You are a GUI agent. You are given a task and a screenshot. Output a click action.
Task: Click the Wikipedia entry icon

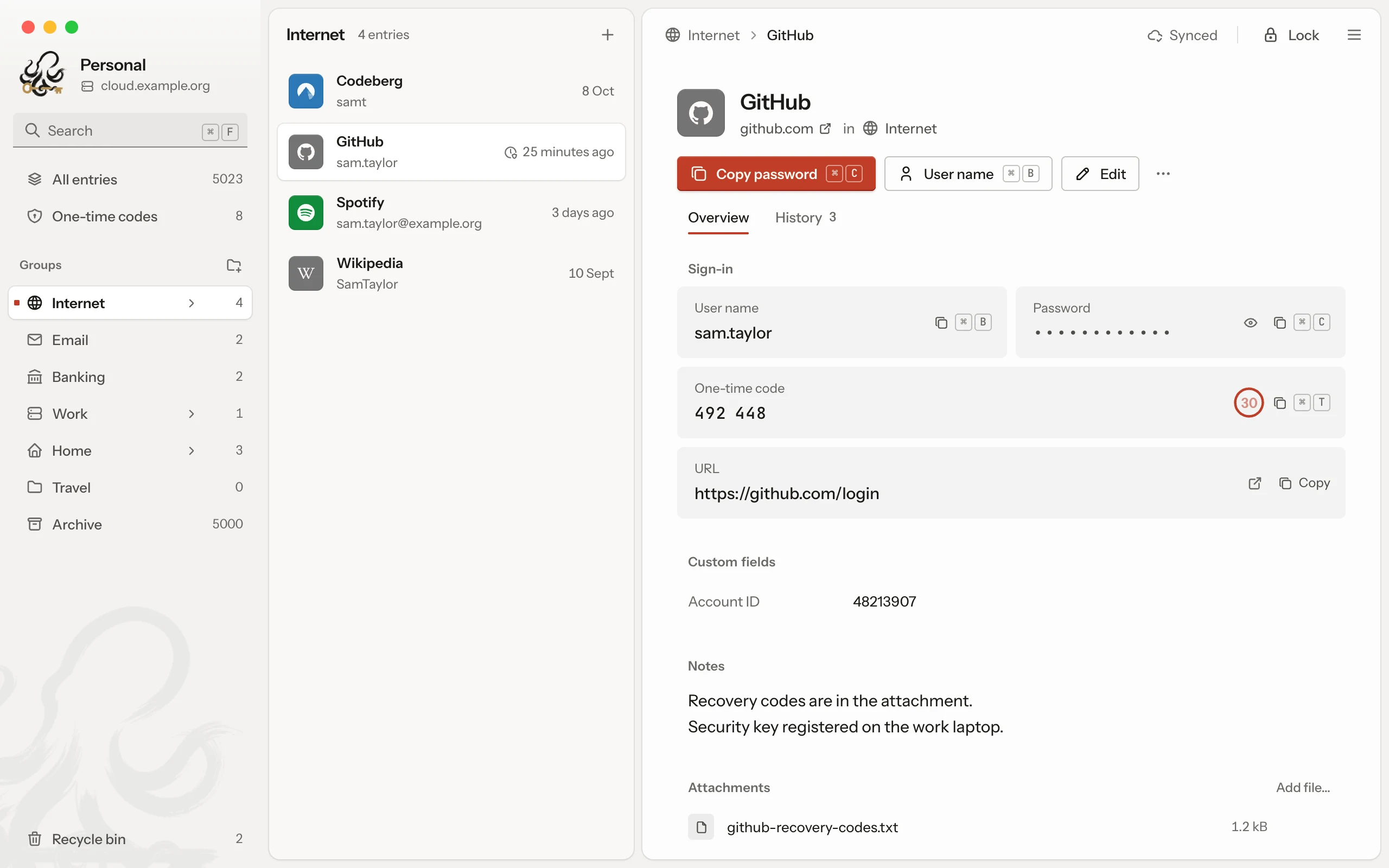[x=305, y=273]
